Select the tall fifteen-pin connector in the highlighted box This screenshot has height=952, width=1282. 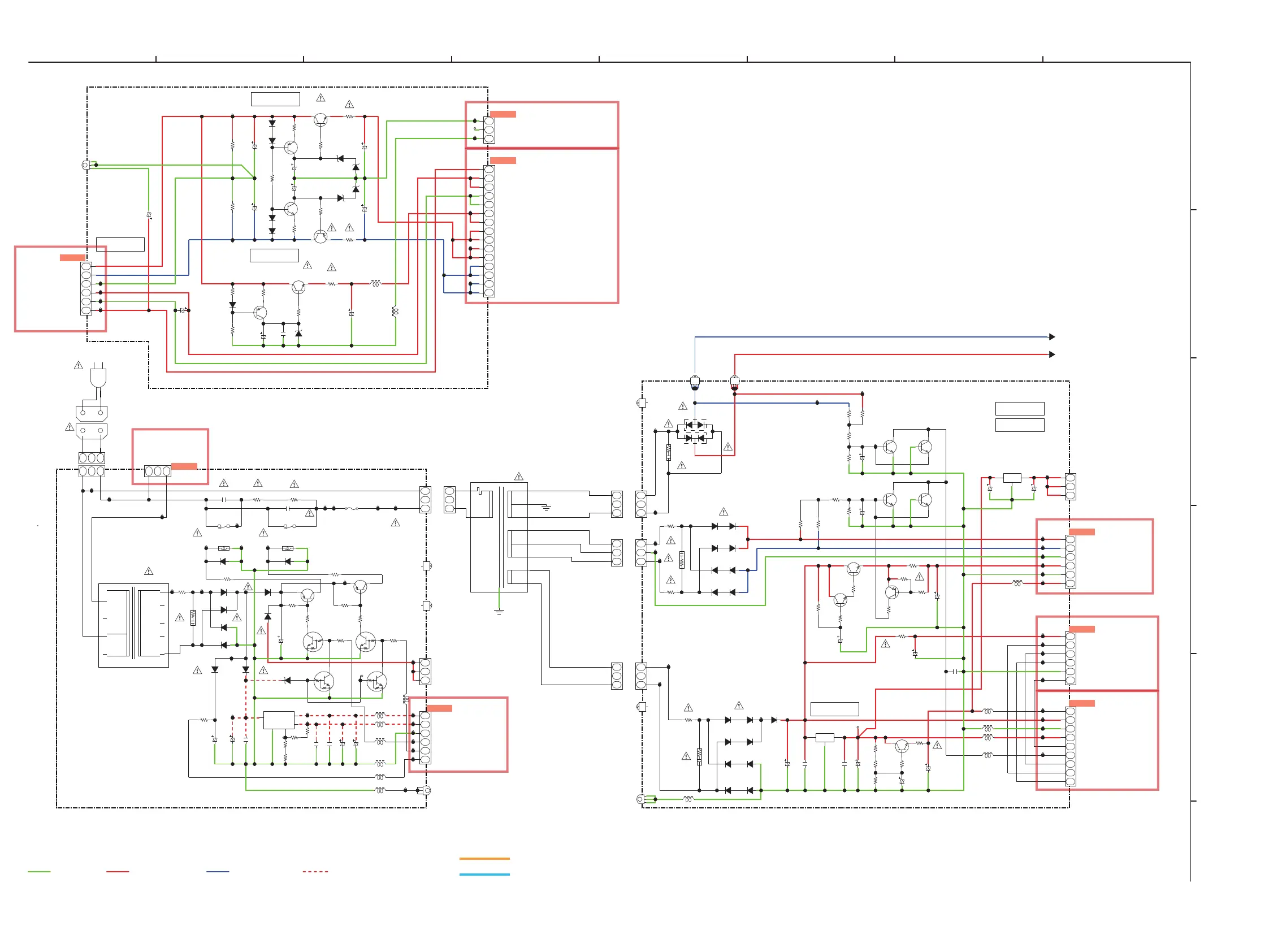coord(488,231)
